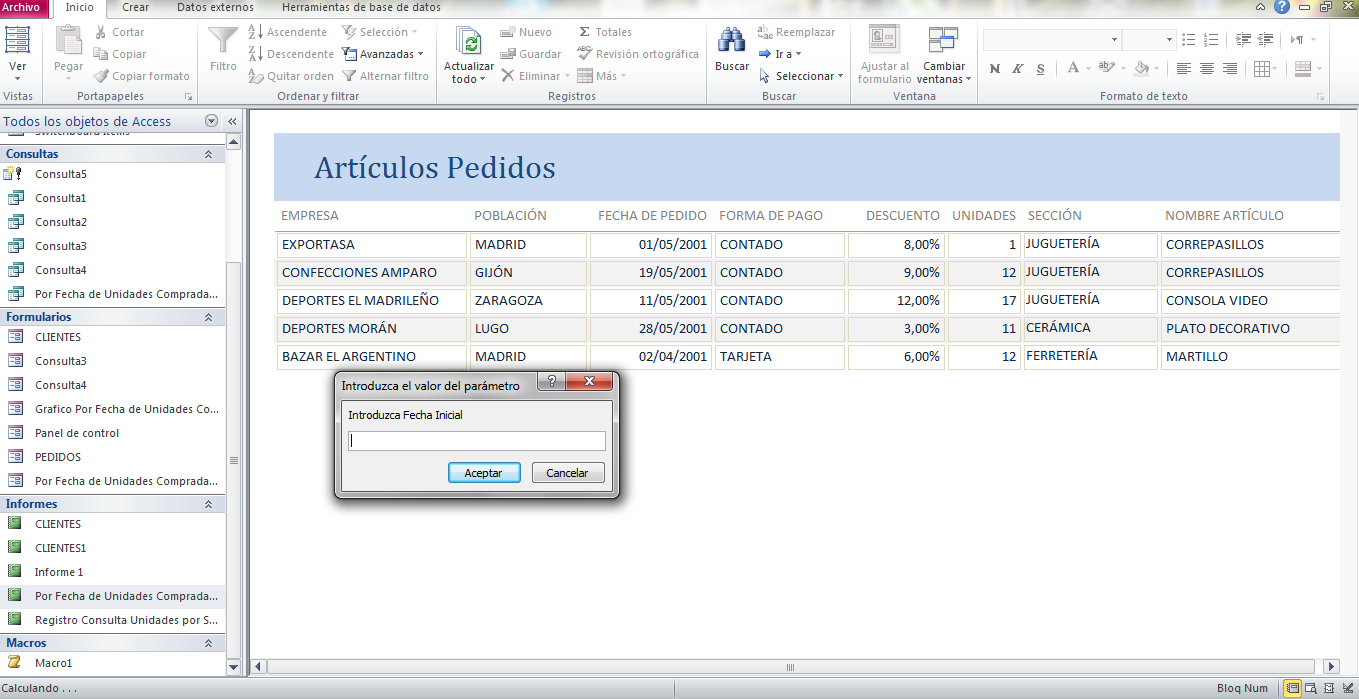Click the dialog help question button
The width and height of the screenshot is (1359, 699).
click(x=551, y=381)
